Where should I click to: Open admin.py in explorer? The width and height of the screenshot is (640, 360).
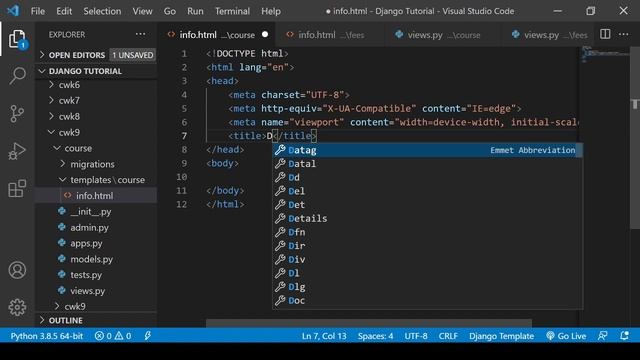click(96, 227)
